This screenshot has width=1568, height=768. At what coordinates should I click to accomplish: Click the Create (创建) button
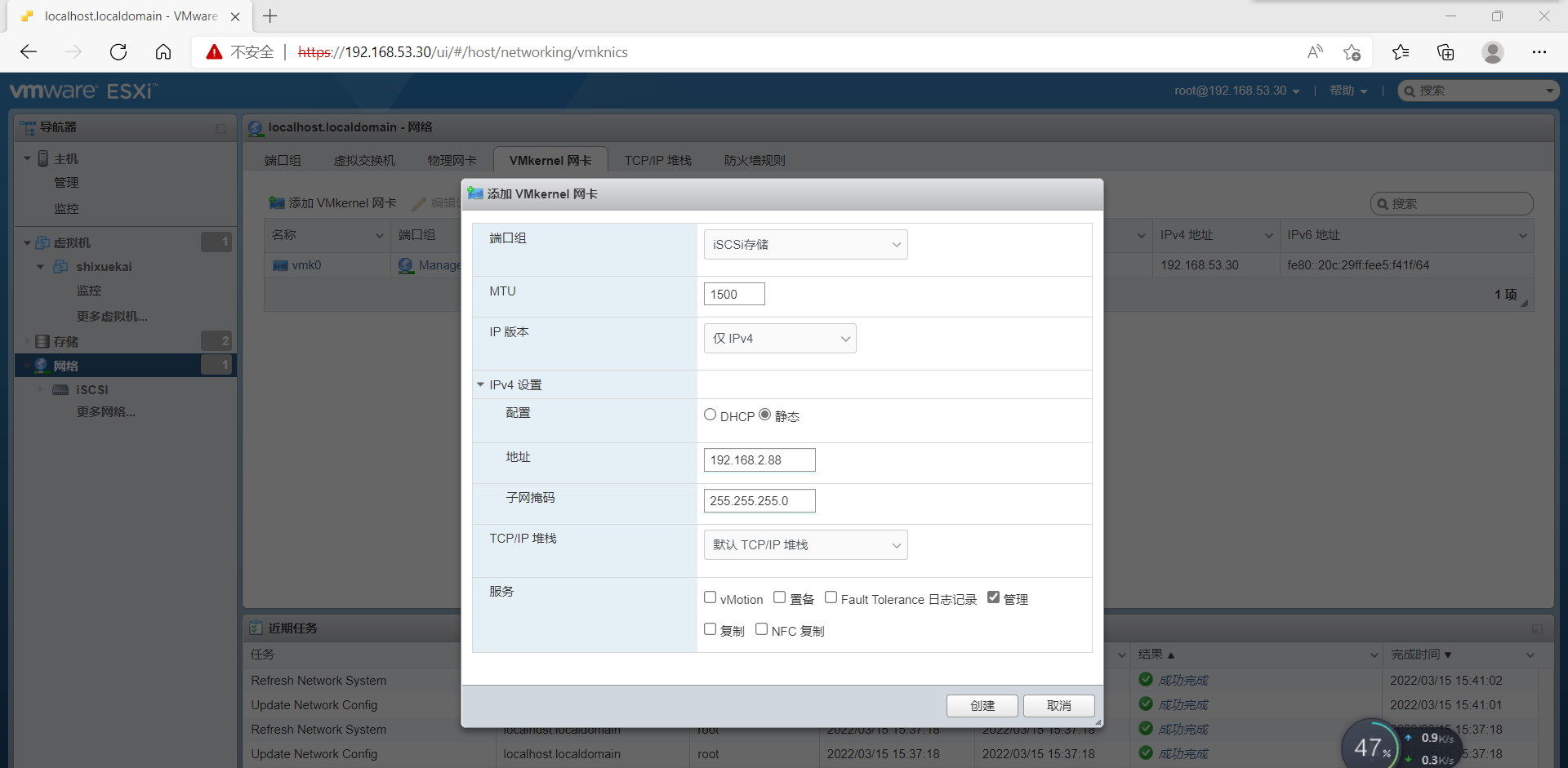tap(982, 706)
